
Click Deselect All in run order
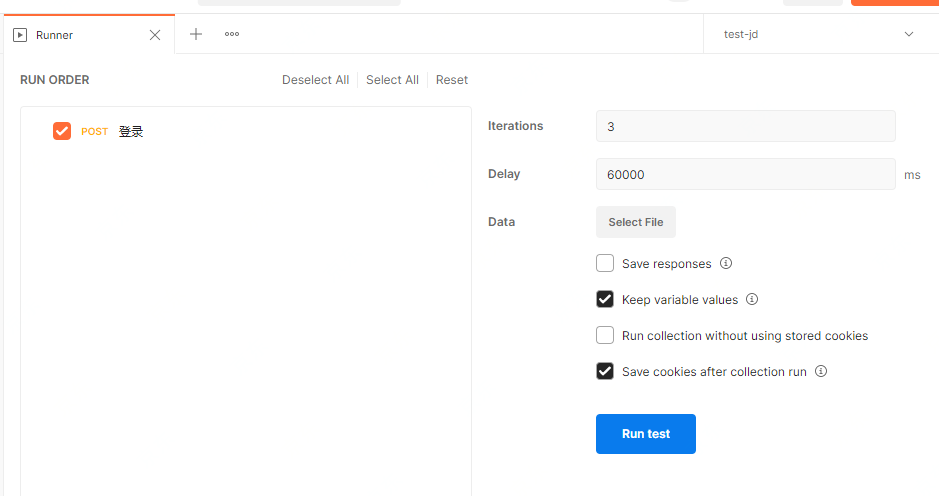315,80
